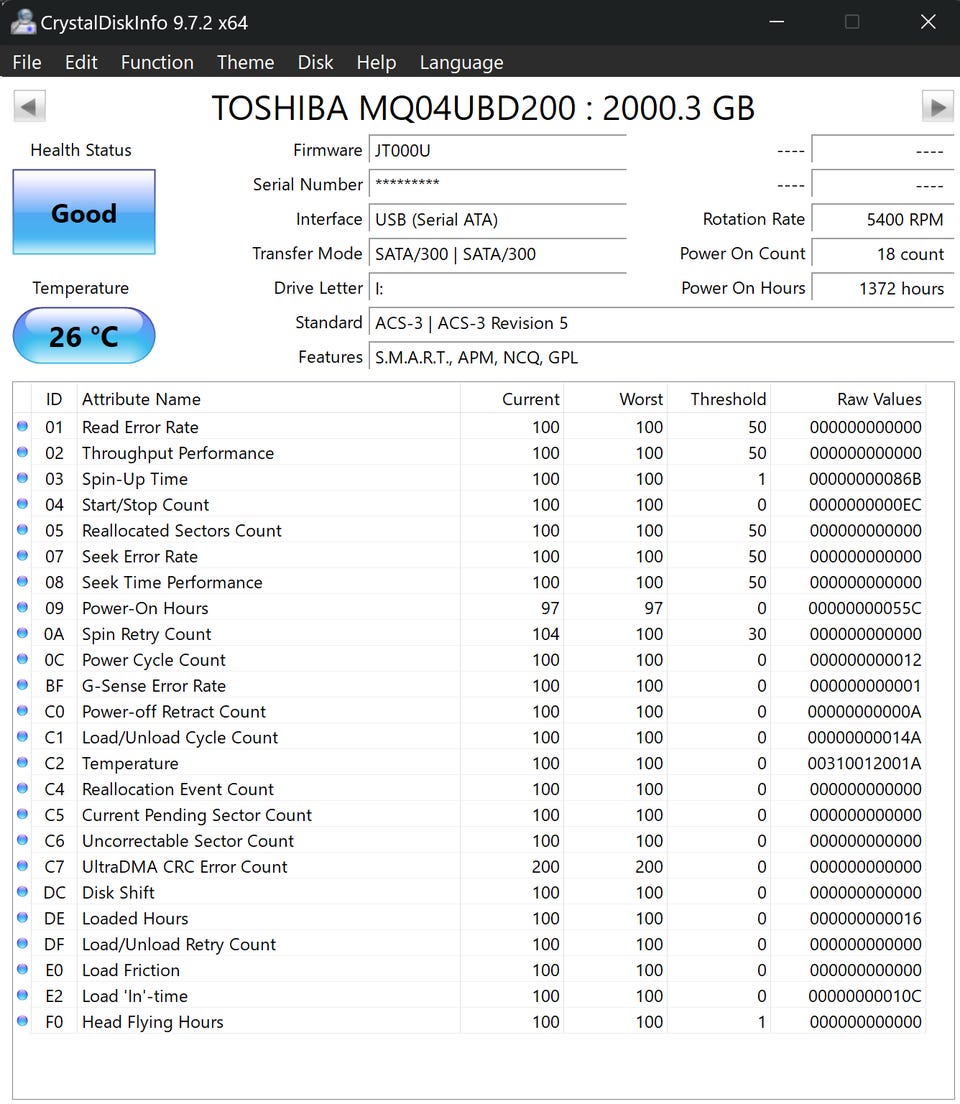The image size is (960, 1104).
Task: Click threshold value 30 of Spin Retry Count
Action: coord(757,634)
